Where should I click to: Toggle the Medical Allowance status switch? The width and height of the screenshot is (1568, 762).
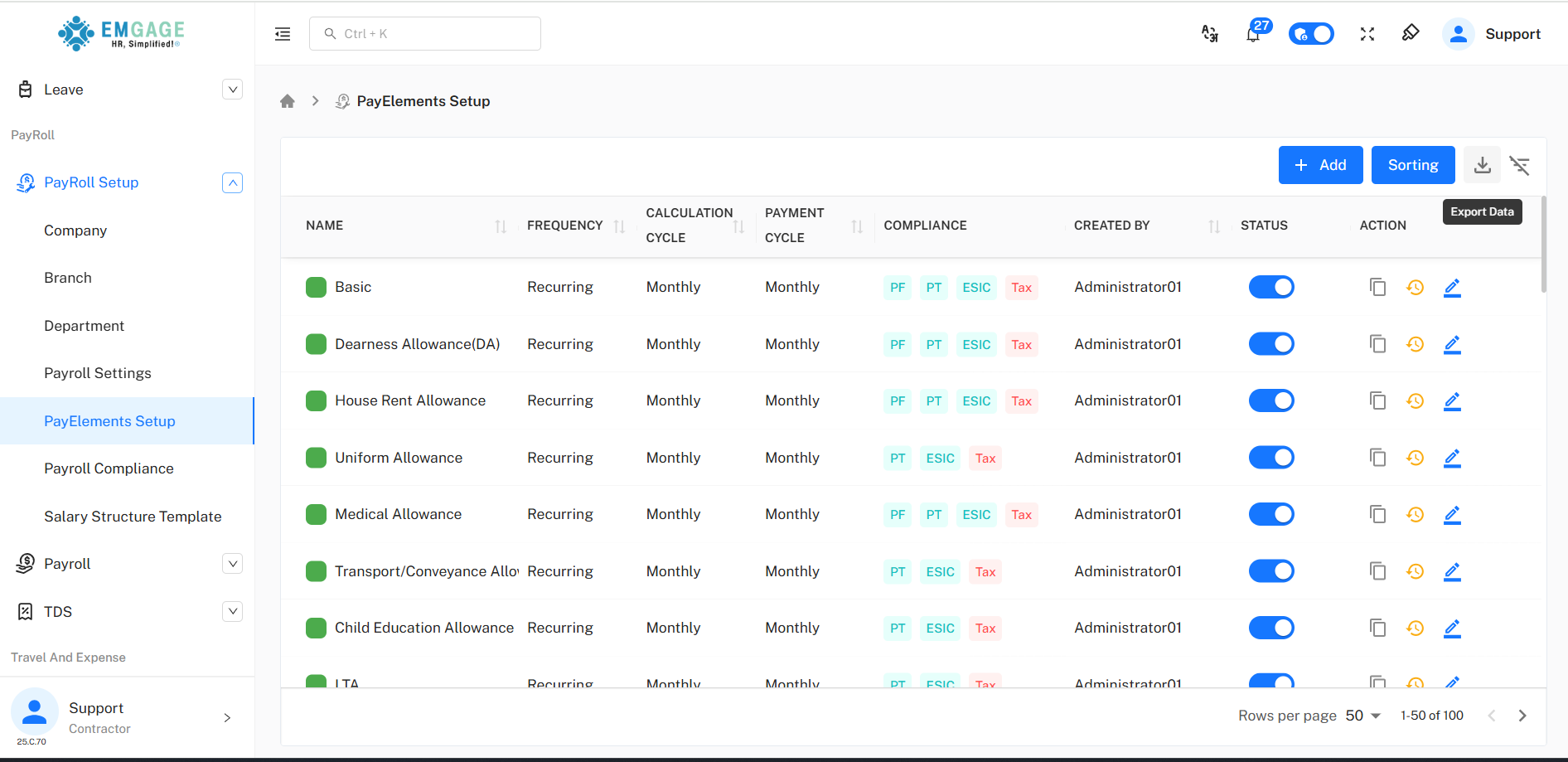point(1270,515)
